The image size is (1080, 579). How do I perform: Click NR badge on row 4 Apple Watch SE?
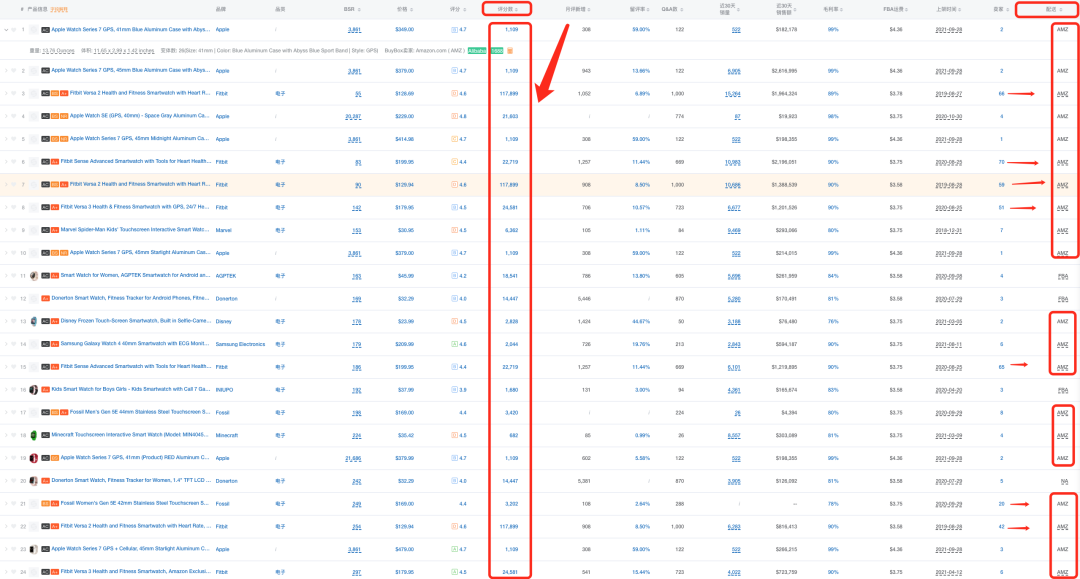click(63, 116)
